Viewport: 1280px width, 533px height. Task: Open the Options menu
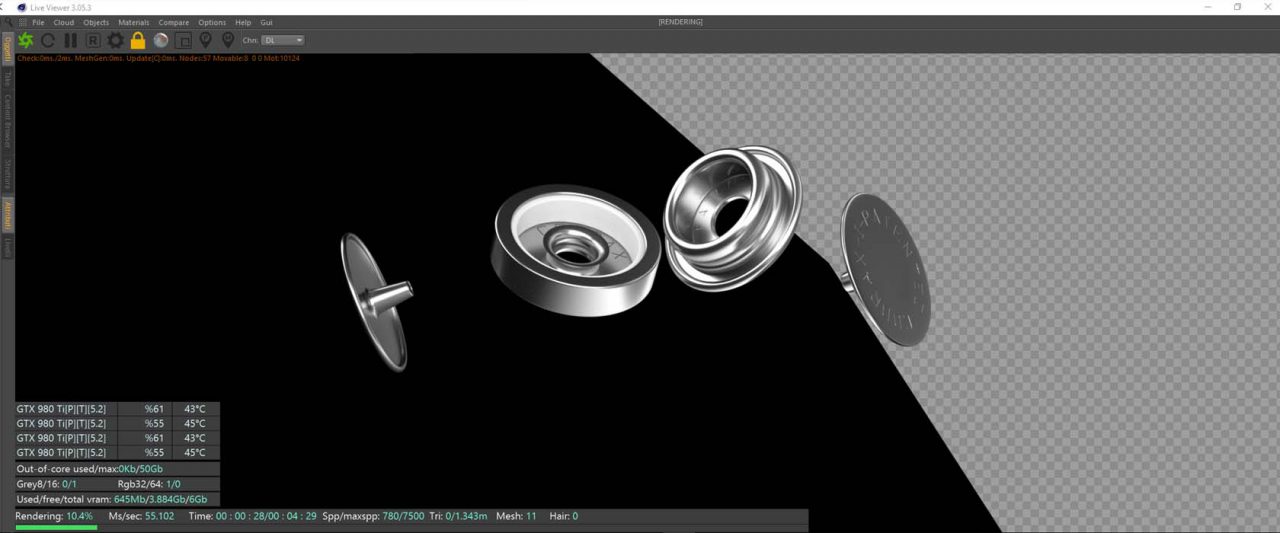(212, 22)
